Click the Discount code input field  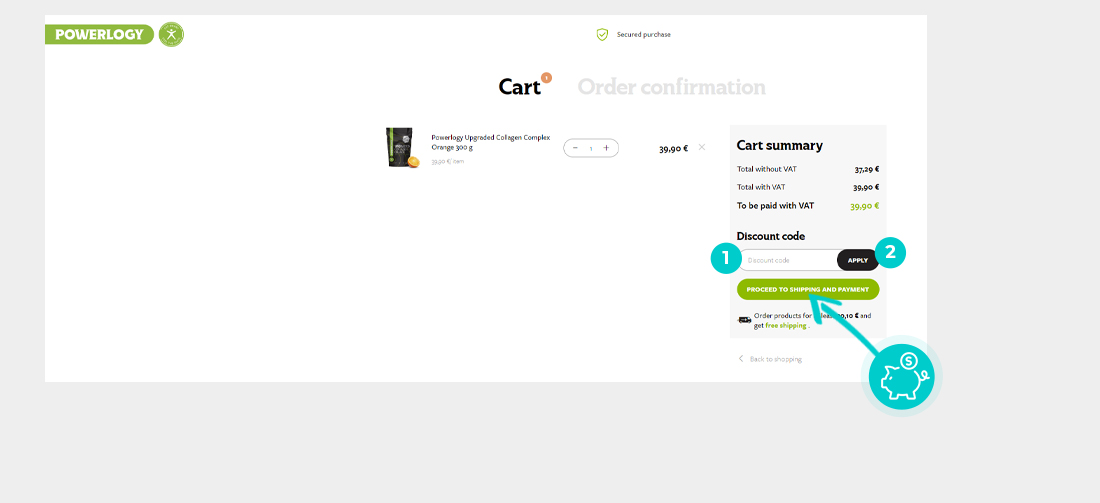(788, 260)
